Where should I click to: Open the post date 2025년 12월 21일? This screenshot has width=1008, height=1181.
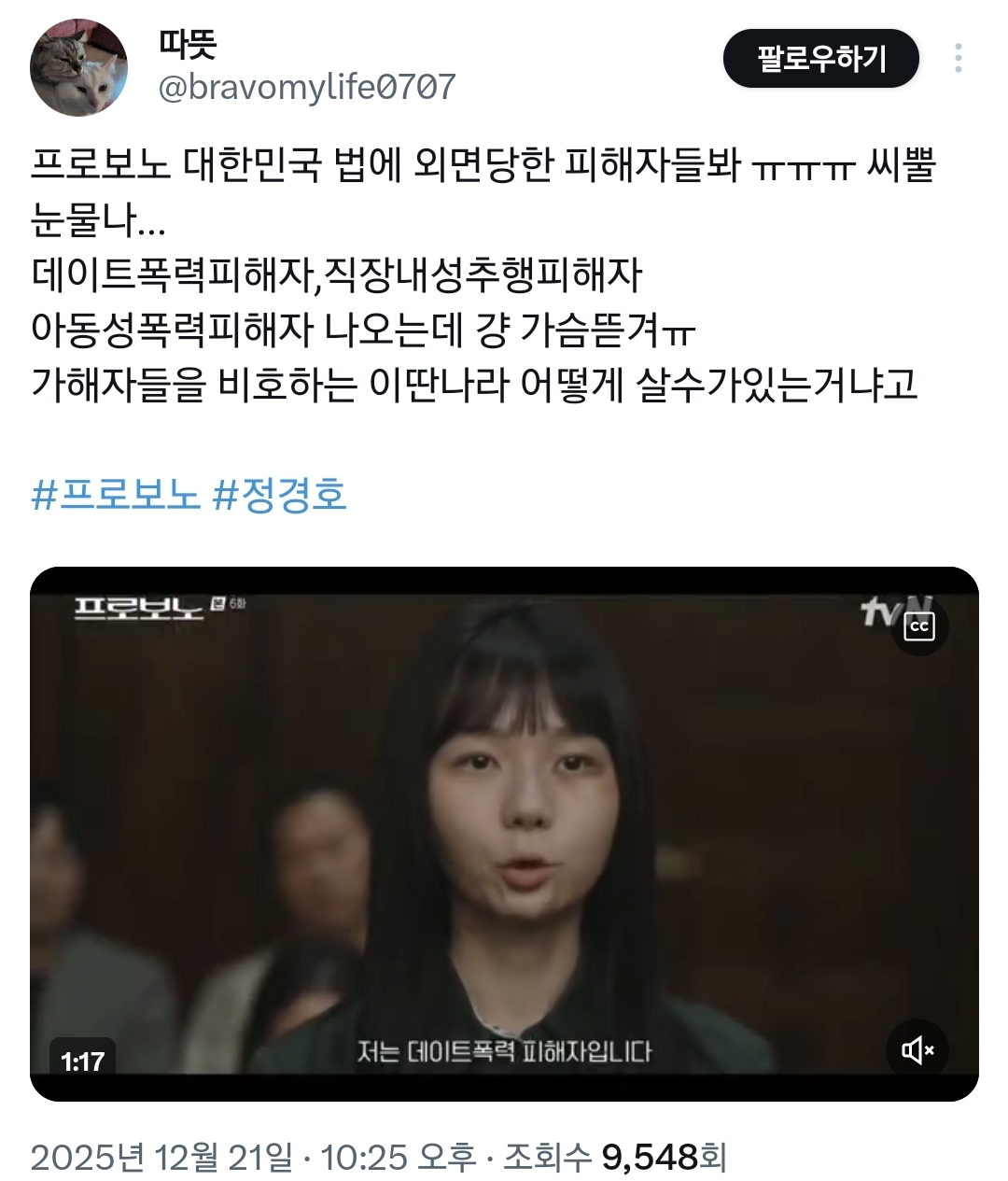pos(161,1158)
